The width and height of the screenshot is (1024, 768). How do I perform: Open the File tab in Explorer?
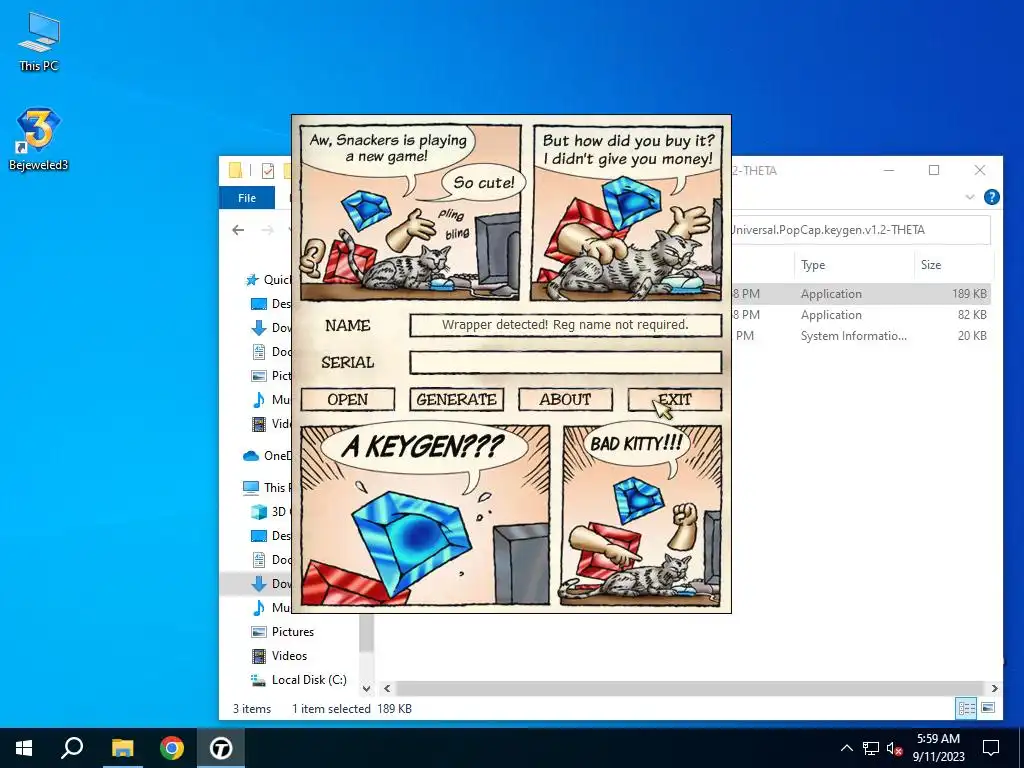(247, 198)
